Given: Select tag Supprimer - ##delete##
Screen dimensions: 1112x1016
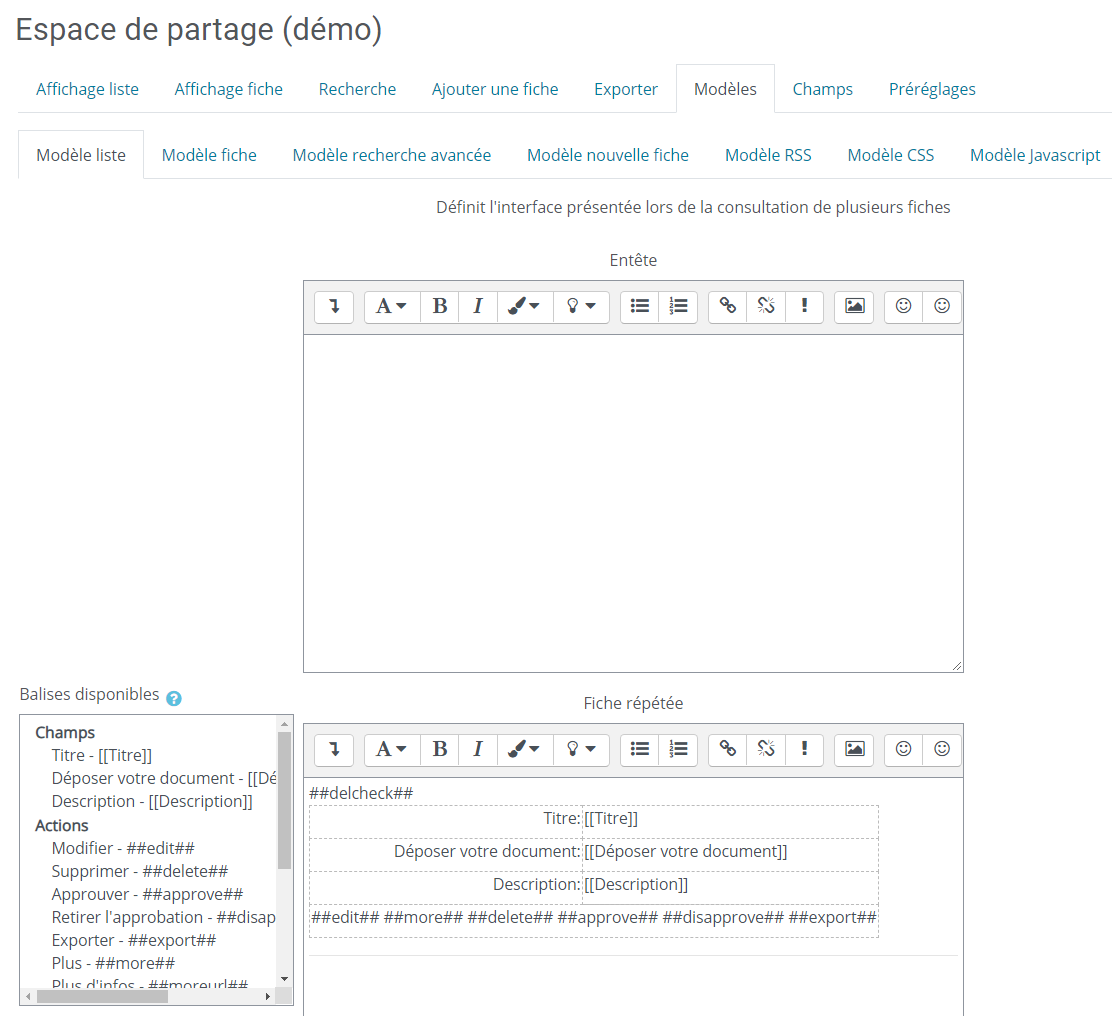Looking at the screenshot, I should [x=140, y=871].
